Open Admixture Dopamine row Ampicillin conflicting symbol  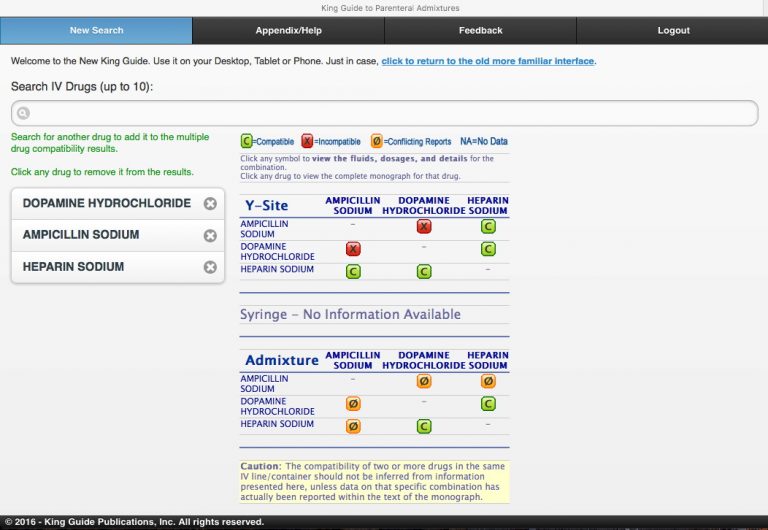[353, 404]
